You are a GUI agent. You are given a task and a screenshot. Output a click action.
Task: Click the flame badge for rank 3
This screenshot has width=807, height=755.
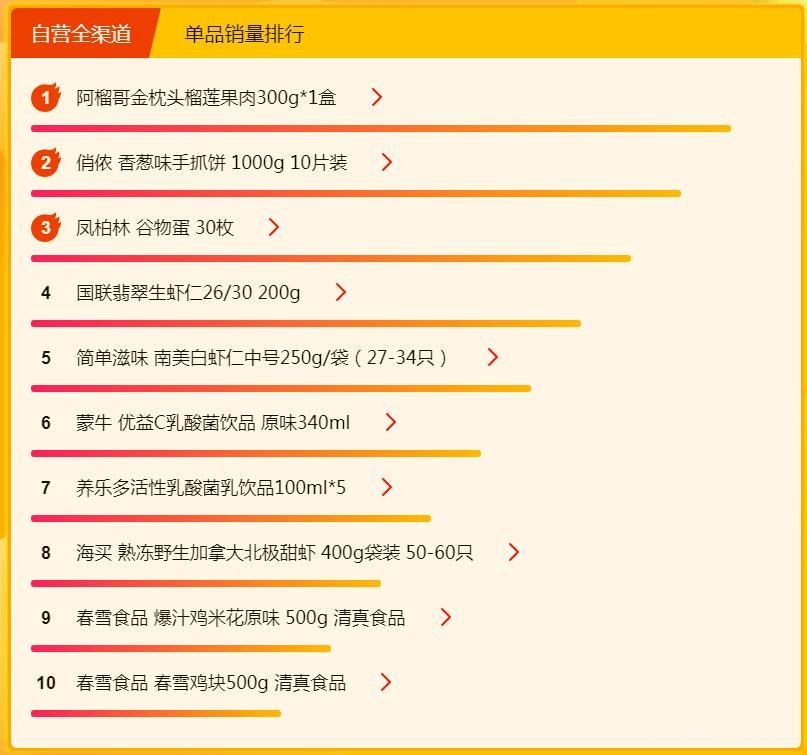46,228
